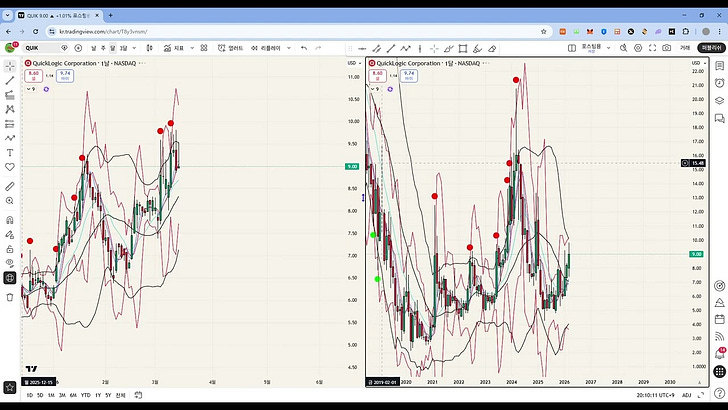Open the right chart USD currency dropdown
Image resolution: width=728 pixels, height=410 pixels.
pyautogui.click(x=698, y=63)
